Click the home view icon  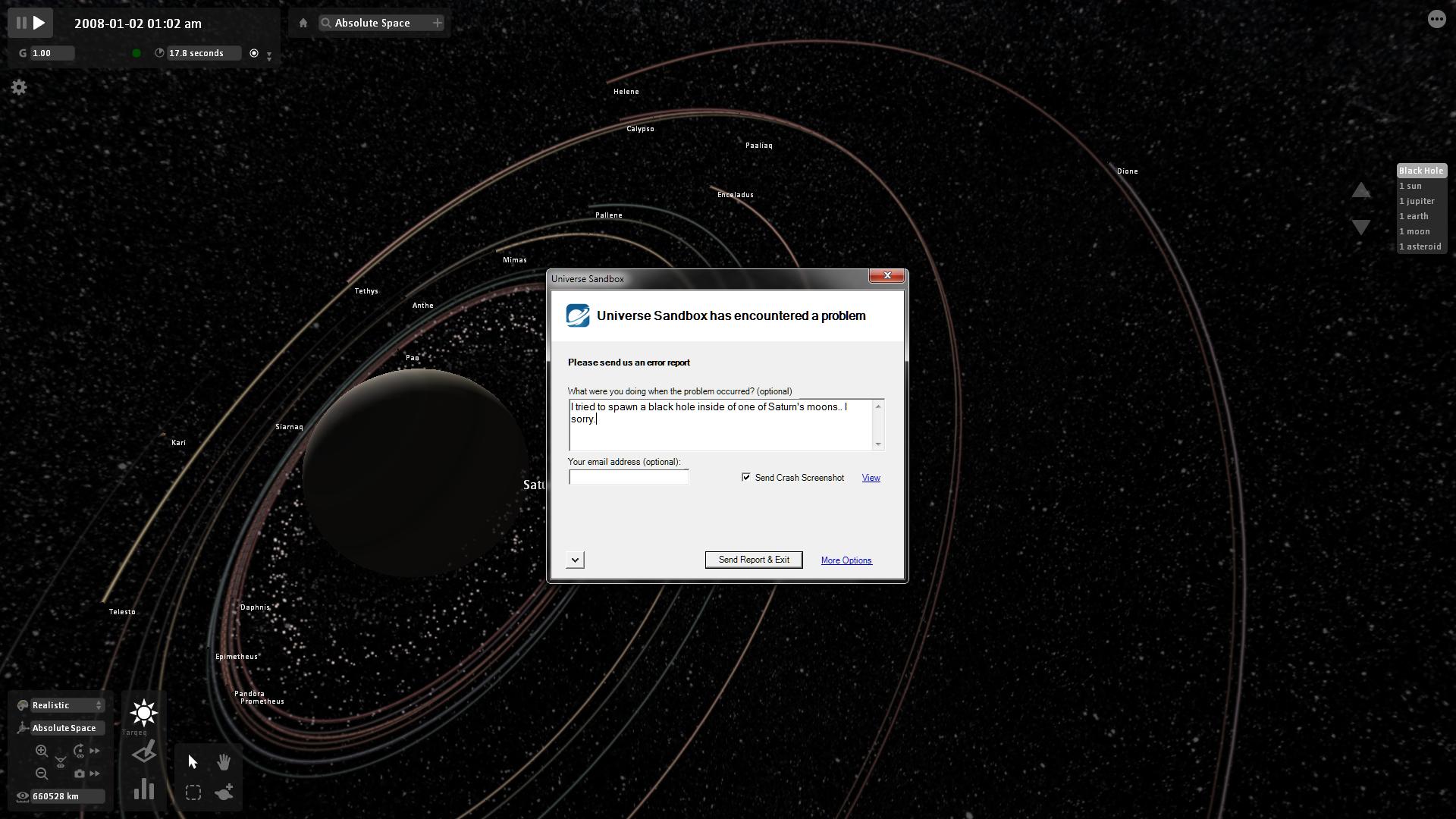click(x=303, y=23)
